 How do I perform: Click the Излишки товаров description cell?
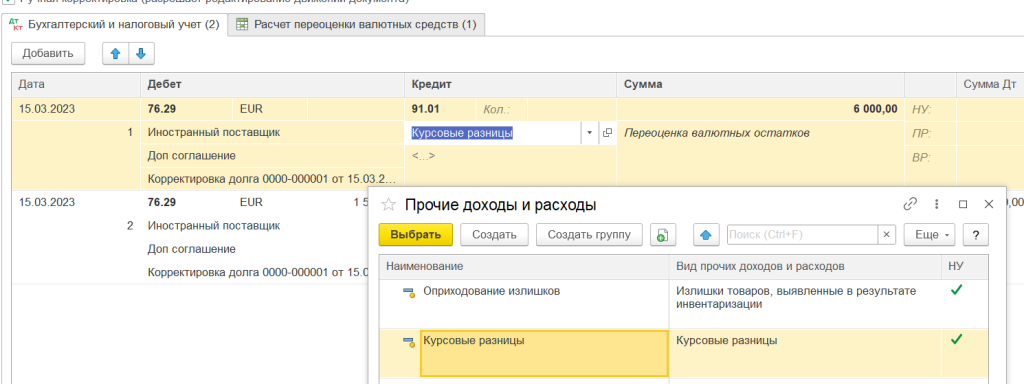(x=806, y=304)
